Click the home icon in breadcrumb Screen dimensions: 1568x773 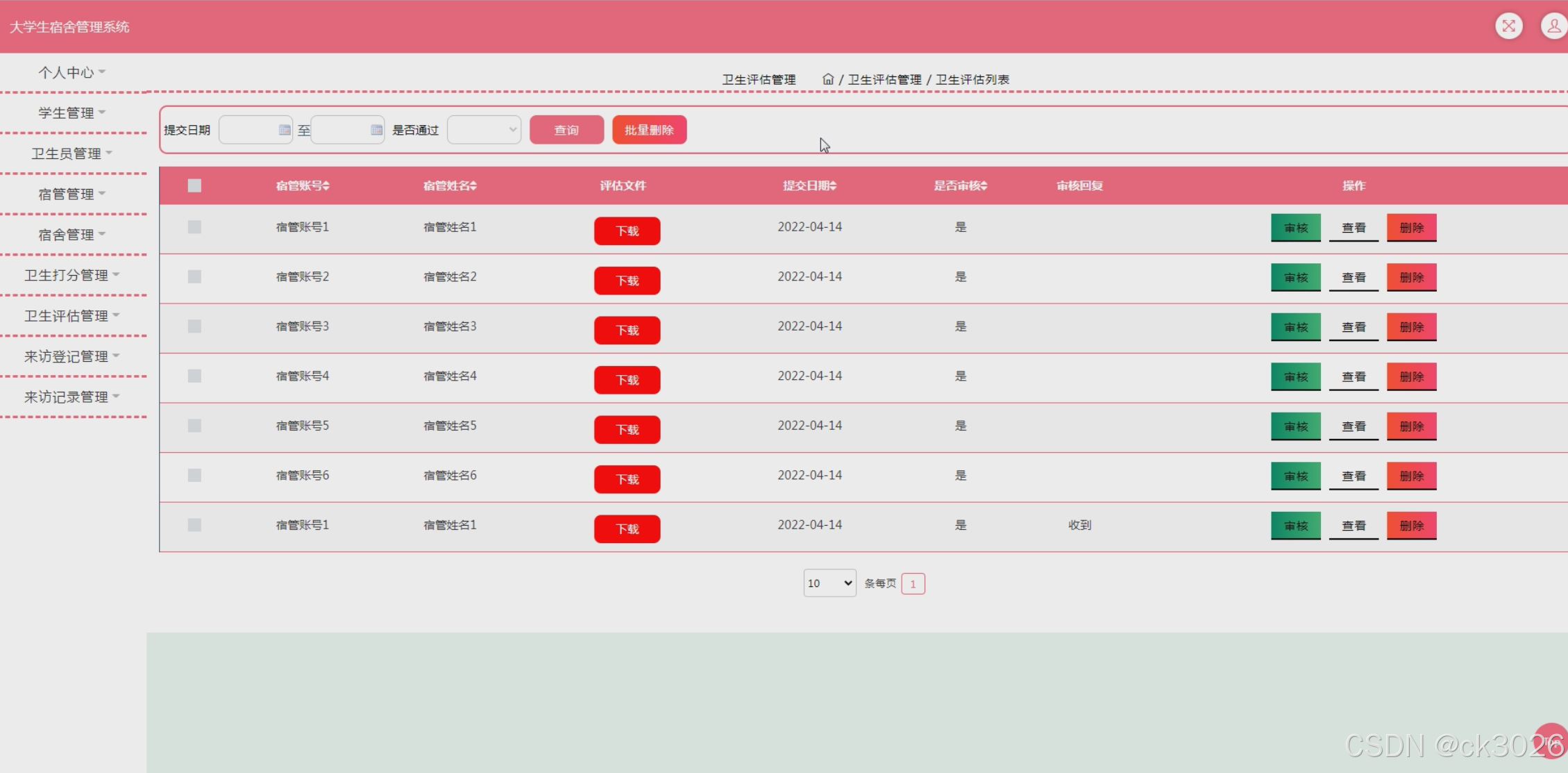827,79
